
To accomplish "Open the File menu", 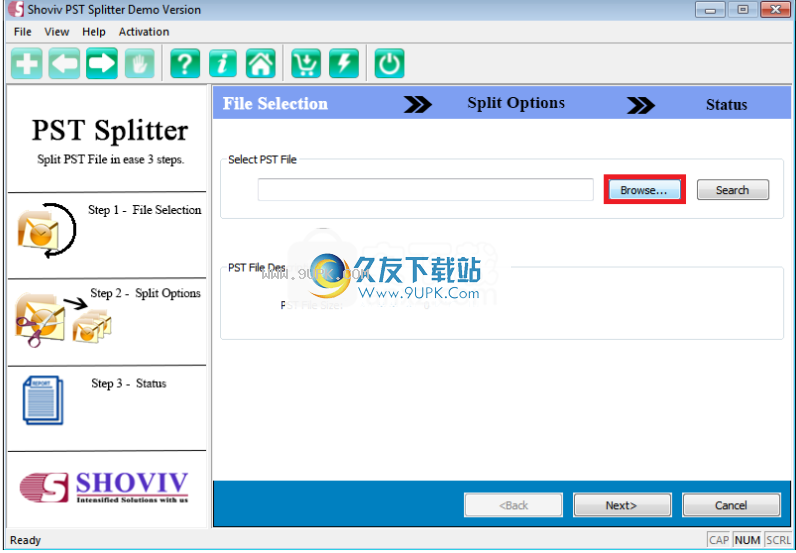I will (22, 31).
